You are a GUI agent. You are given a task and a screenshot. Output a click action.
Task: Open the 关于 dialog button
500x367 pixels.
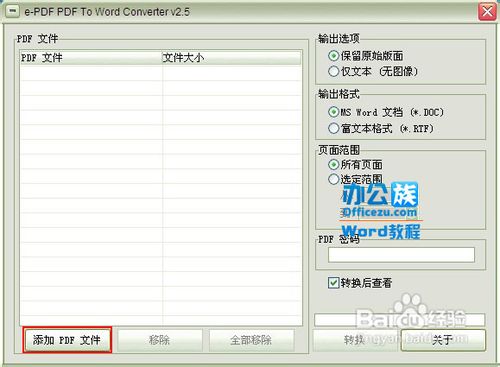[443, 340]
